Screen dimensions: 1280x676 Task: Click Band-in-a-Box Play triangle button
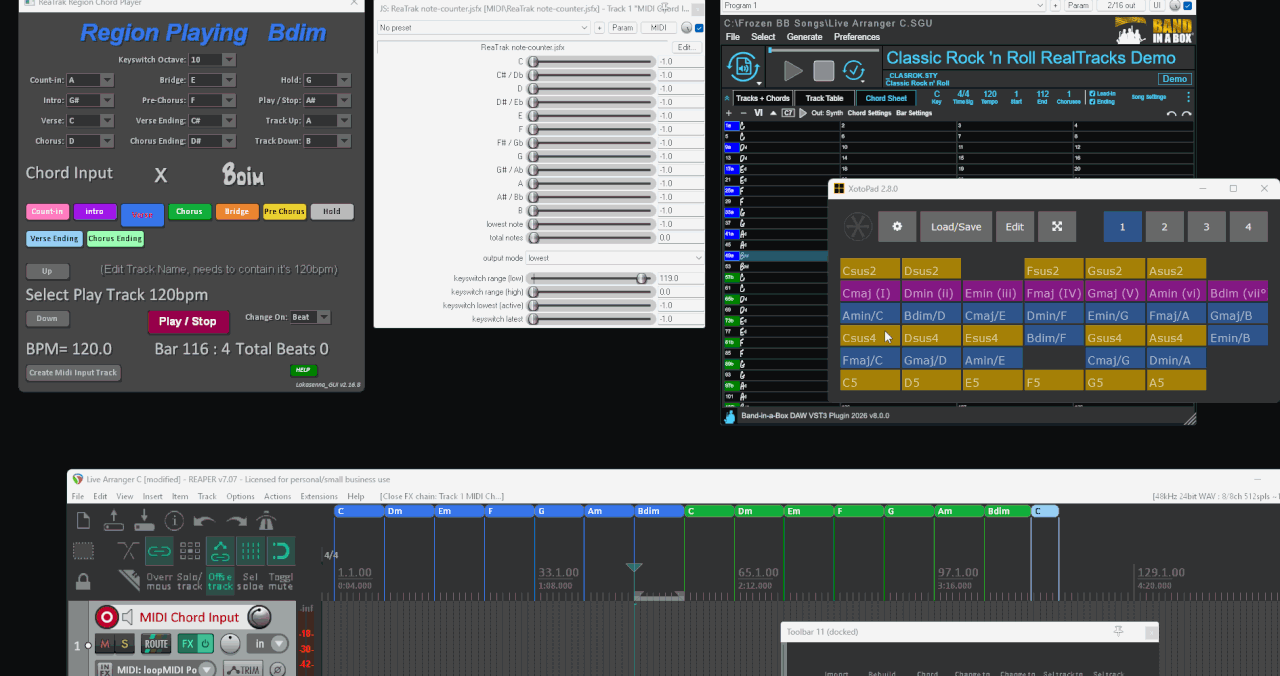(x=793, y=71)
